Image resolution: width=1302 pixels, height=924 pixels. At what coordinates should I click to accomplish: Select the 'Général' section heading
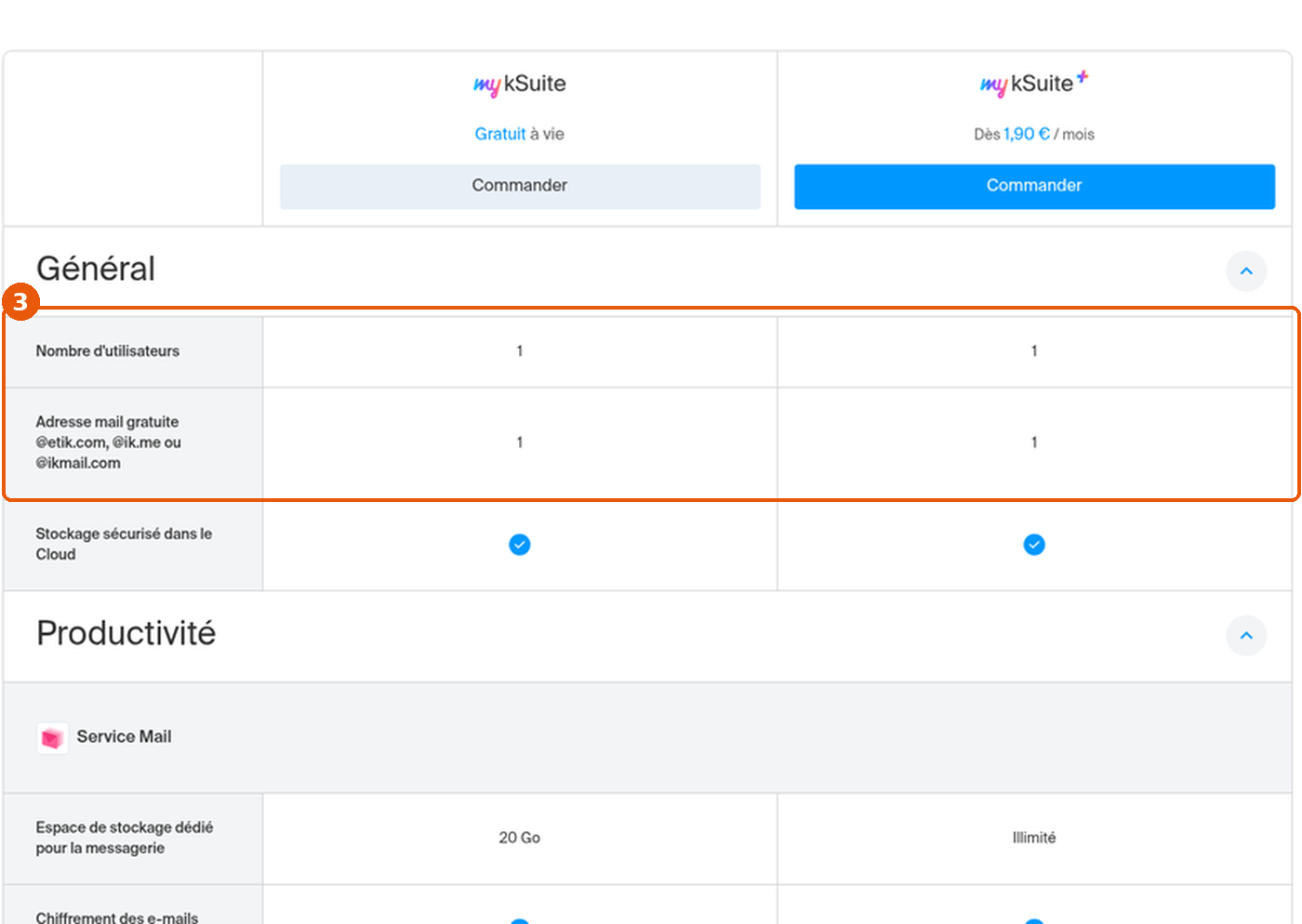[x=96, y=270]
